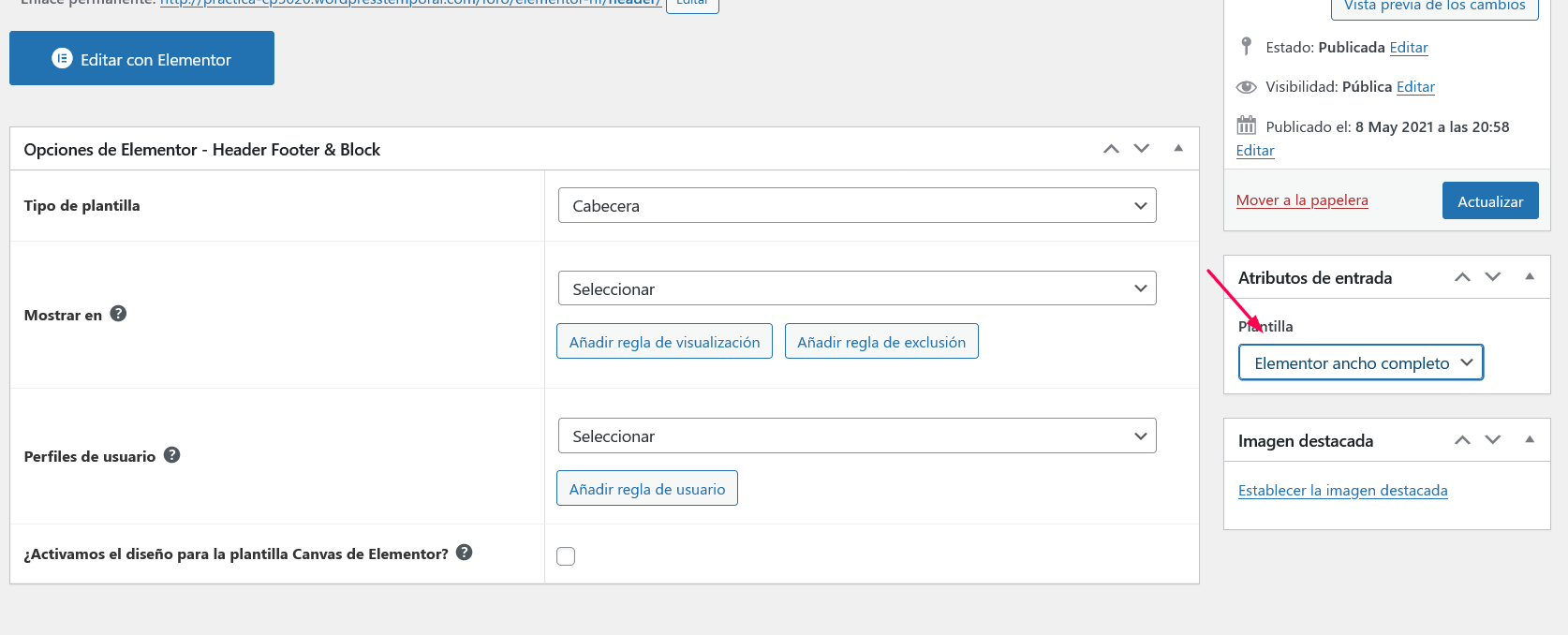Move the Opciones de Elementor panel up
This screenshot has height=635, width=1568.
1111,149
